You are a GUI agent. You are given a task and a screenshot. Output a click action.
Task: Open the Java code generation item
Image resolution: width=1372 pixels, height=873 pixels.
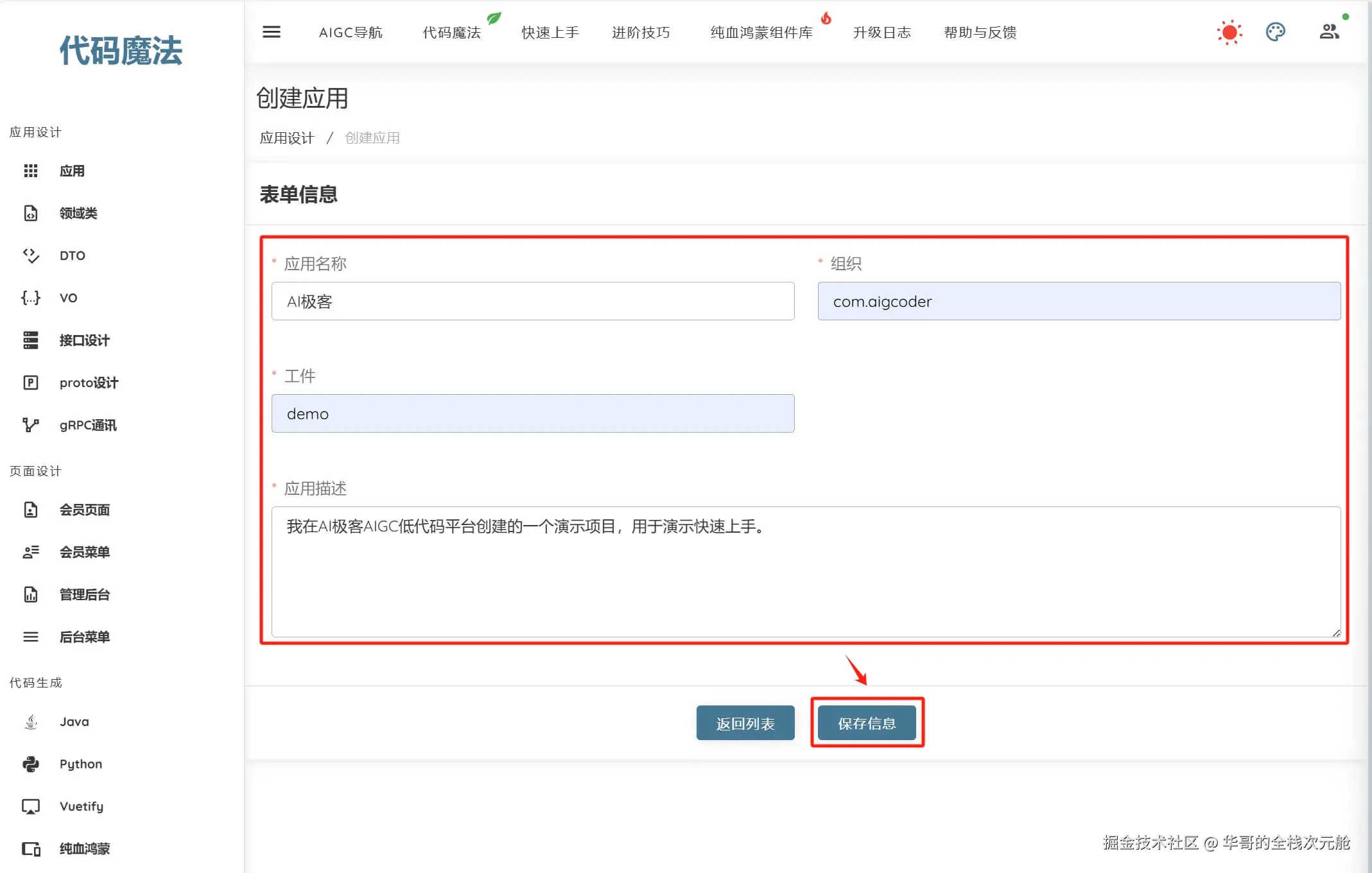(74, 722)
